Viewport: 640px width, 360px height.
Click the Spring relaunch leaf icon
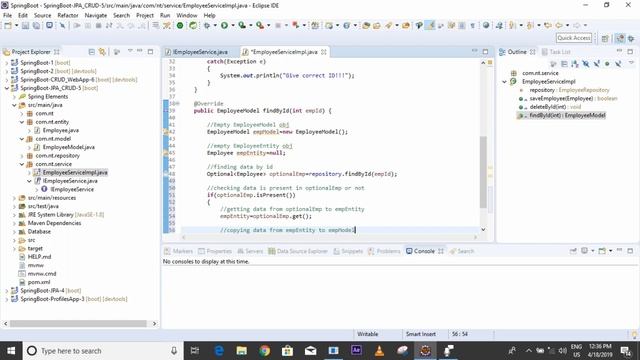coord(193,25)
